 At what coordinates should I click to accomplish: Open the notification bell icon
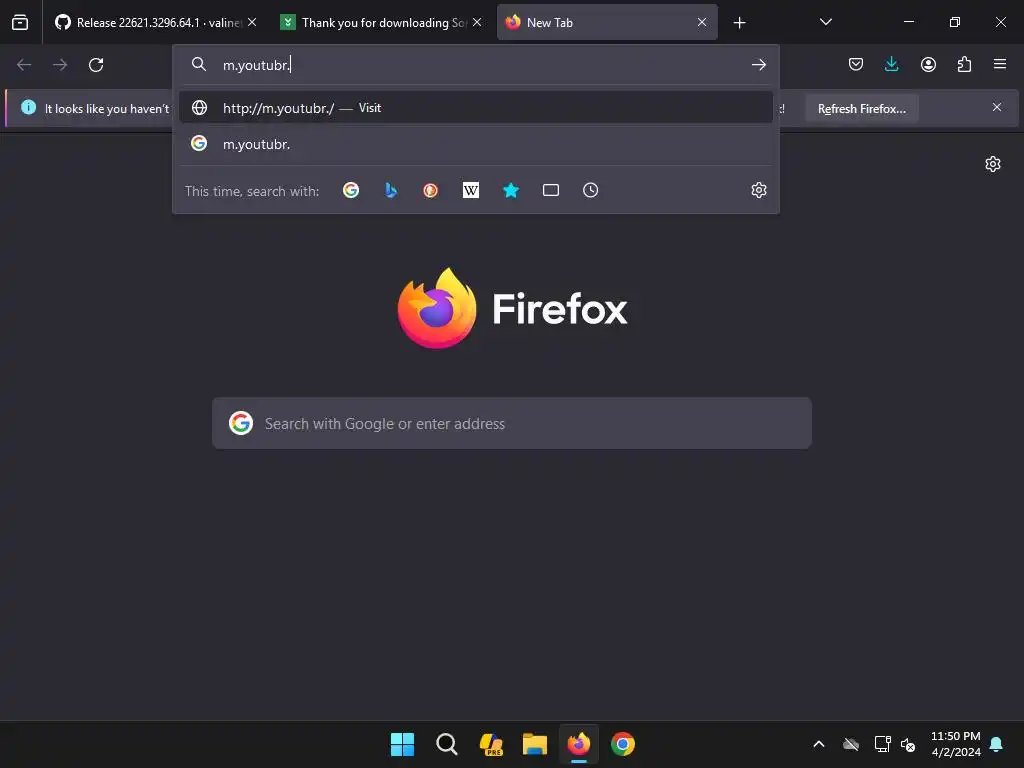point(997,744)
